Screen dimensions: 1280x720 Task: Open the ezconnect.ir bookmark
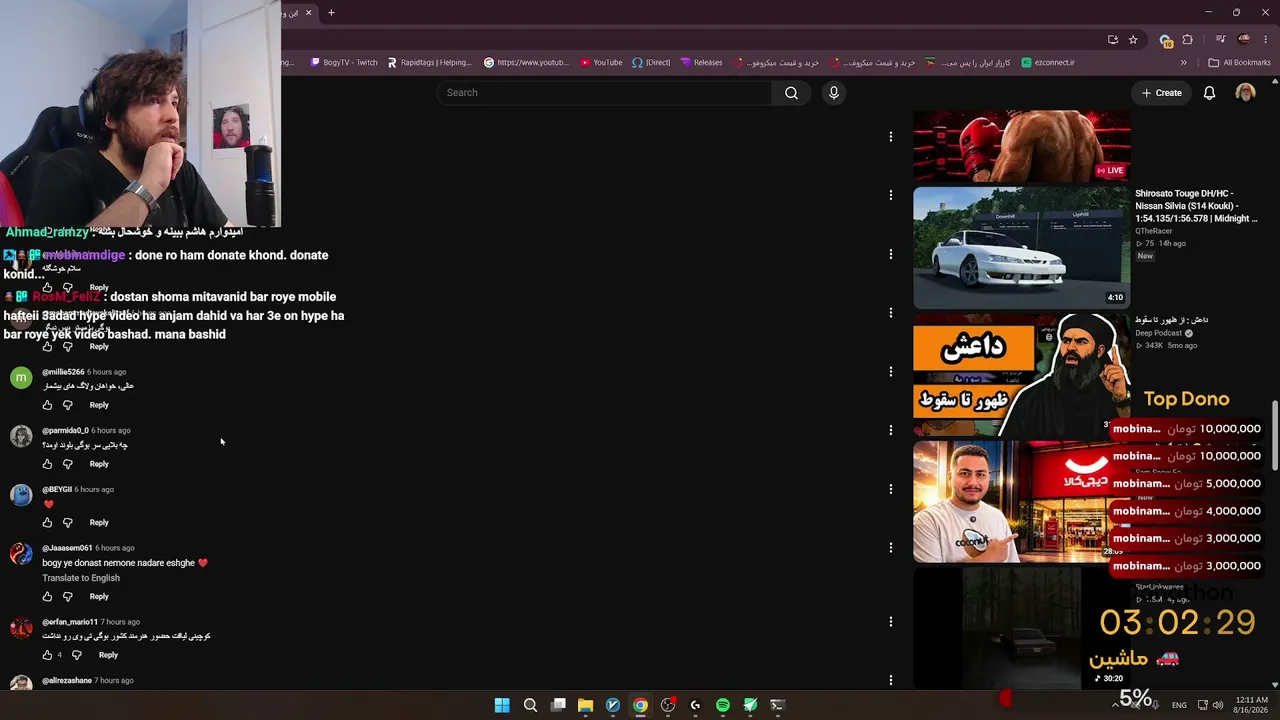coord(1048,62)
